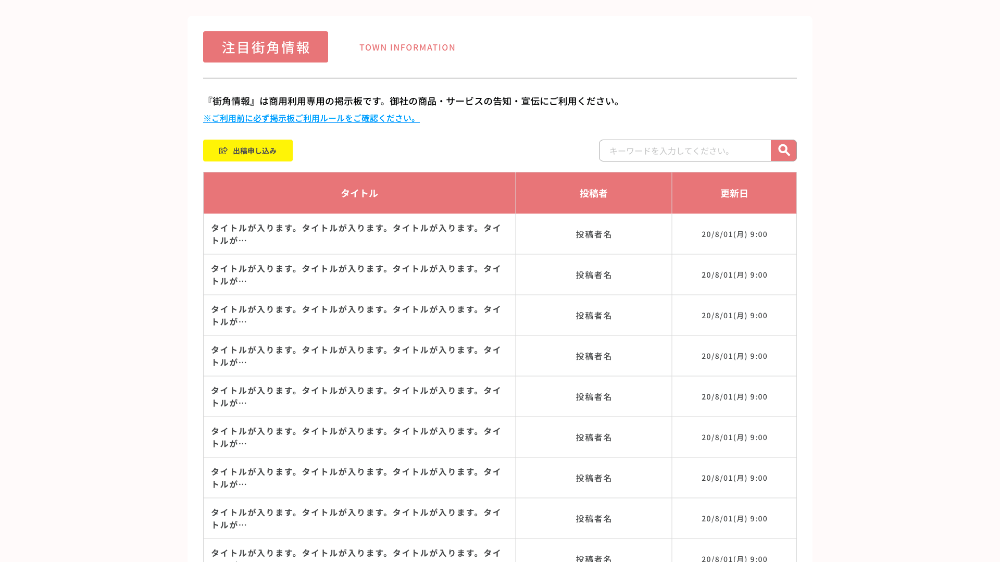Click the magnifying glass search icon
Screen dimensions: 1000x562
click(x=784, y=151)
